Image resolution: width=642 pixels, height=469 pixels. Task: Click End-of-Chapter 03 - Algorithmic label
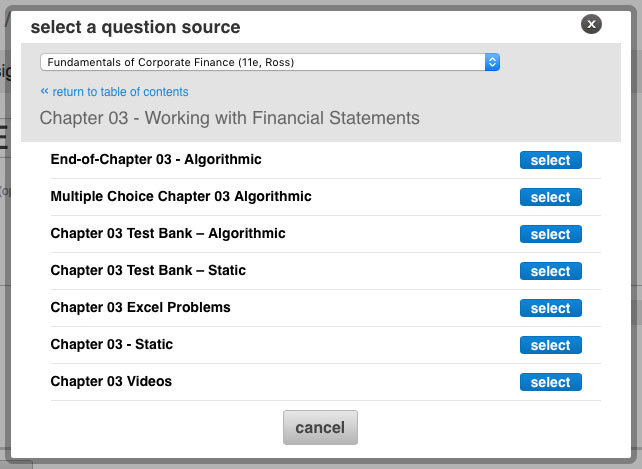coord(156,159)
